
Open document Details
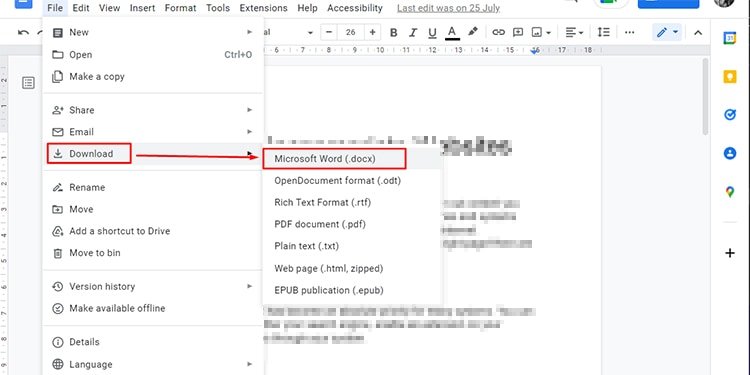153,342
